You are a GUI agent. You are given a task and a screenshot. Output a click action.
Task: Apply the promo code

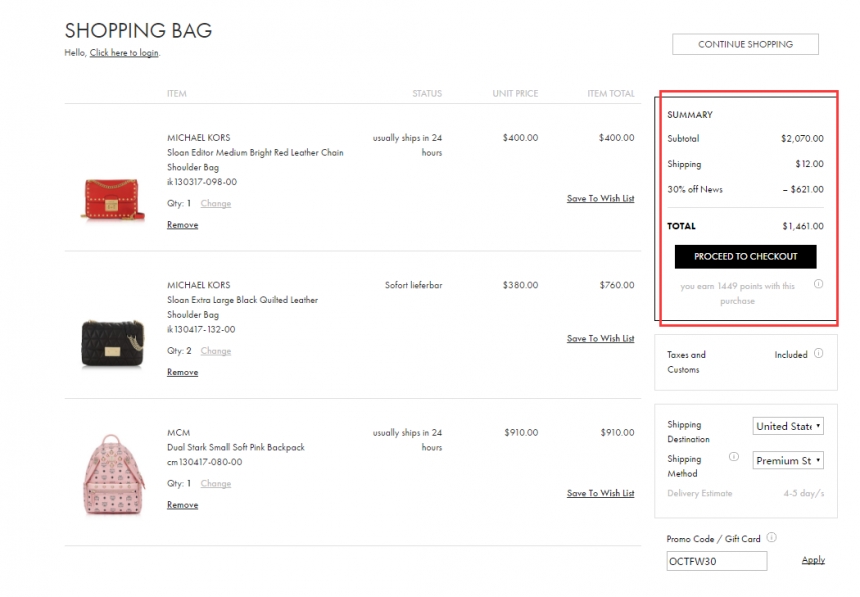point(813,560)
